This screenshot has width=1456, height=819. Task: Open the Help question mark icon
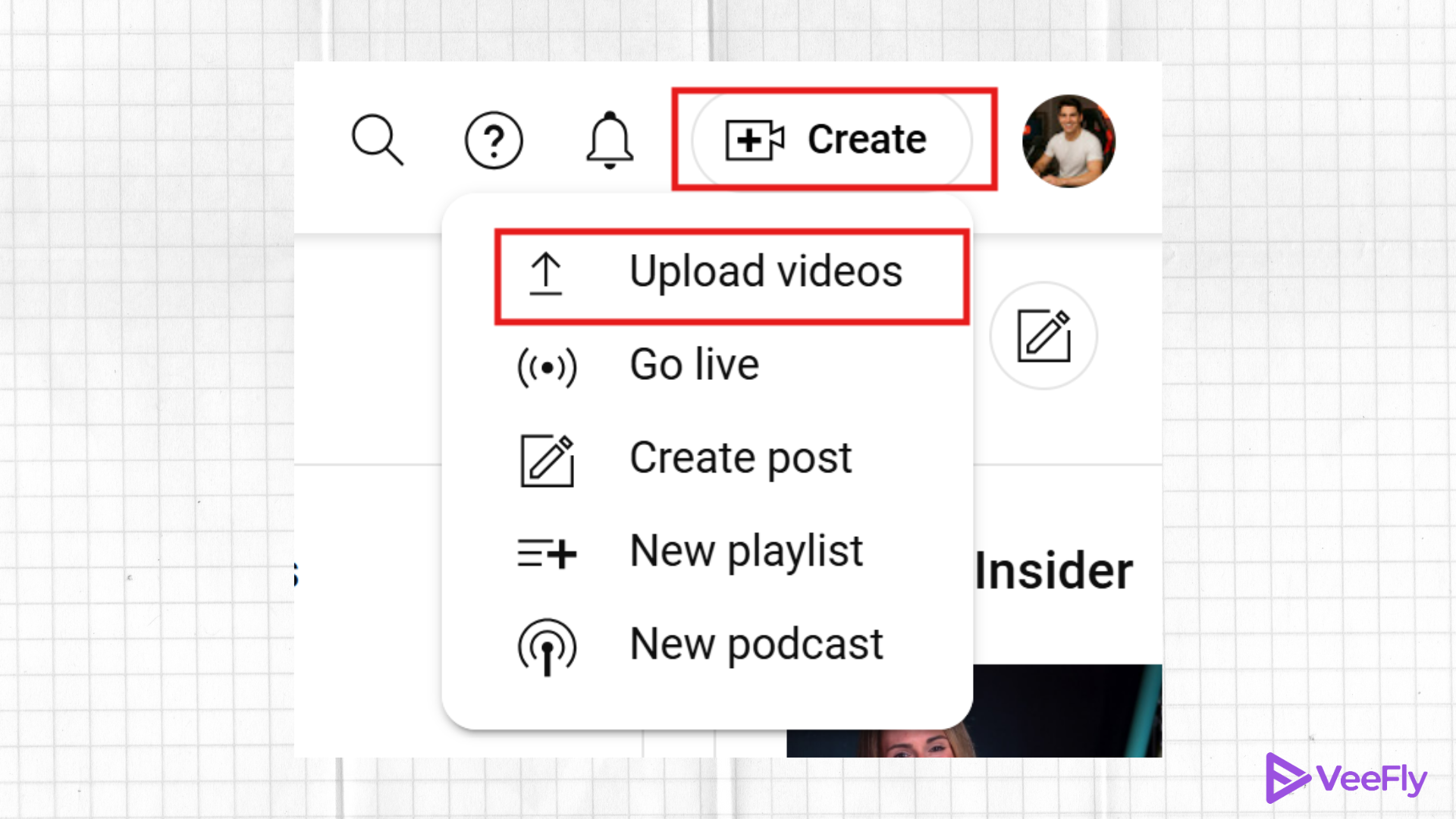click(x=494, y=140)
